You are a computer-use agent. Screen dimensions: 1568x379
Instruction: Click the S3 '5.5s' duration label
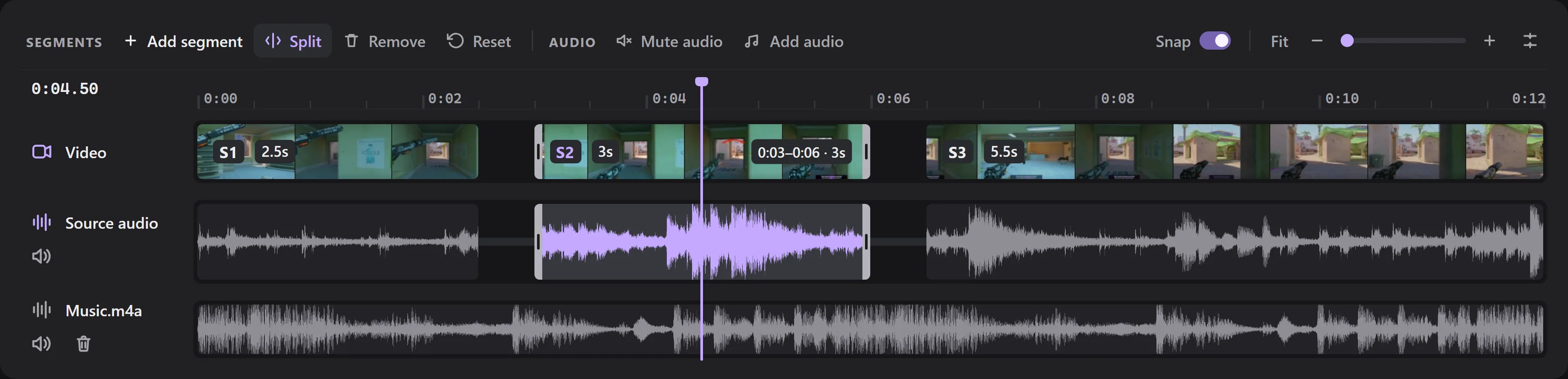[x=1004, y=152]
